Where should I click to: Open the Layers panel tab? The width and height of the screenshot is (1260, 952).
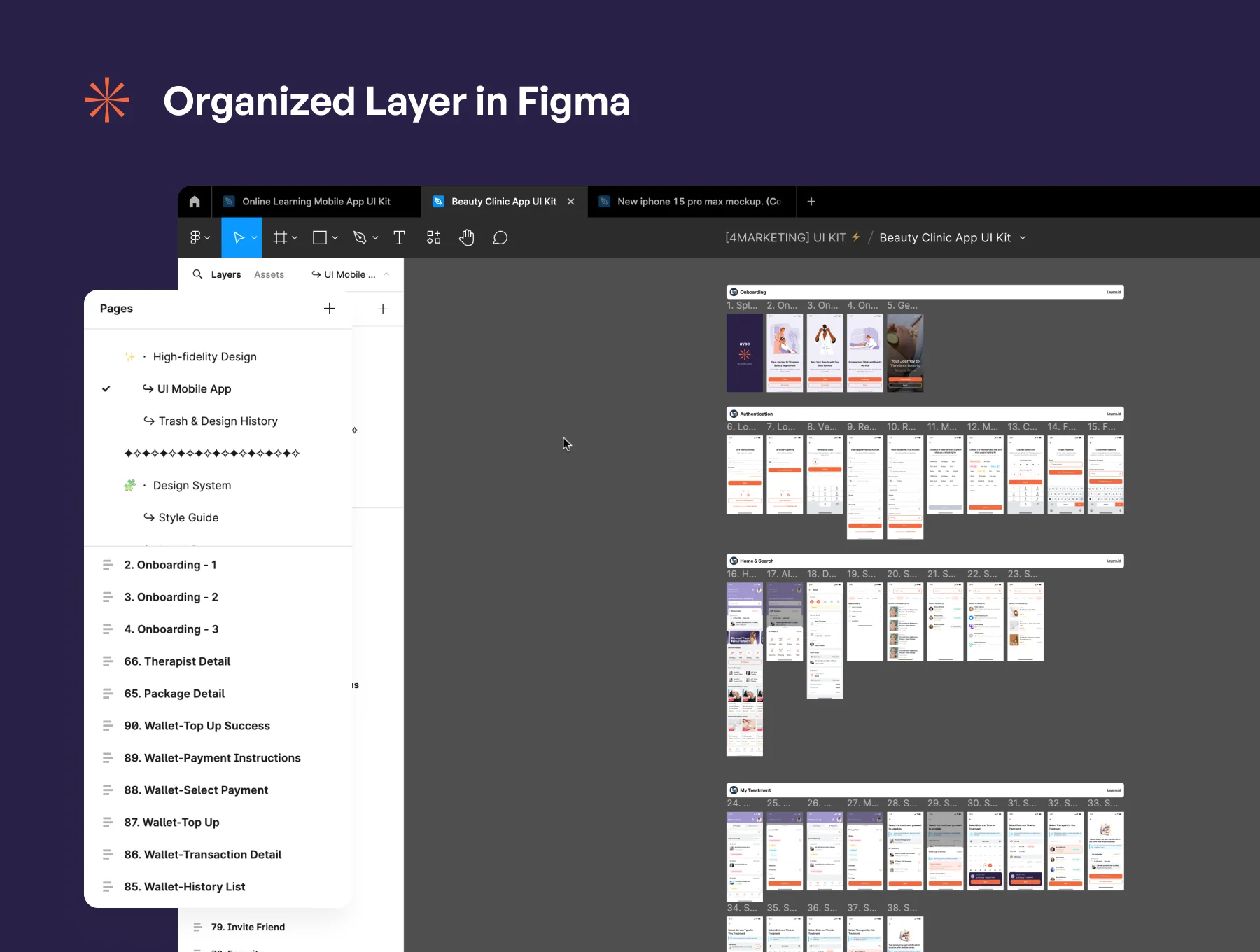226,274
